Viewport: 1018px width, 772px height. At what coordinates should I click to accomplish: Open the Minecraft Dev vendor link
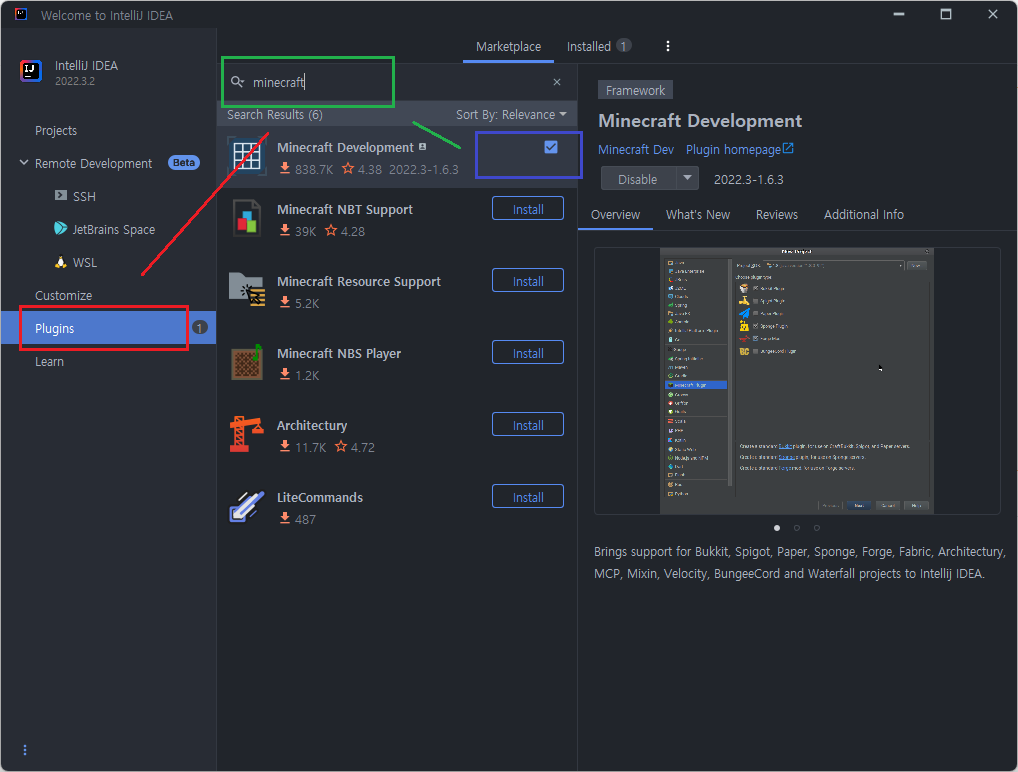[x=636, y=149]
